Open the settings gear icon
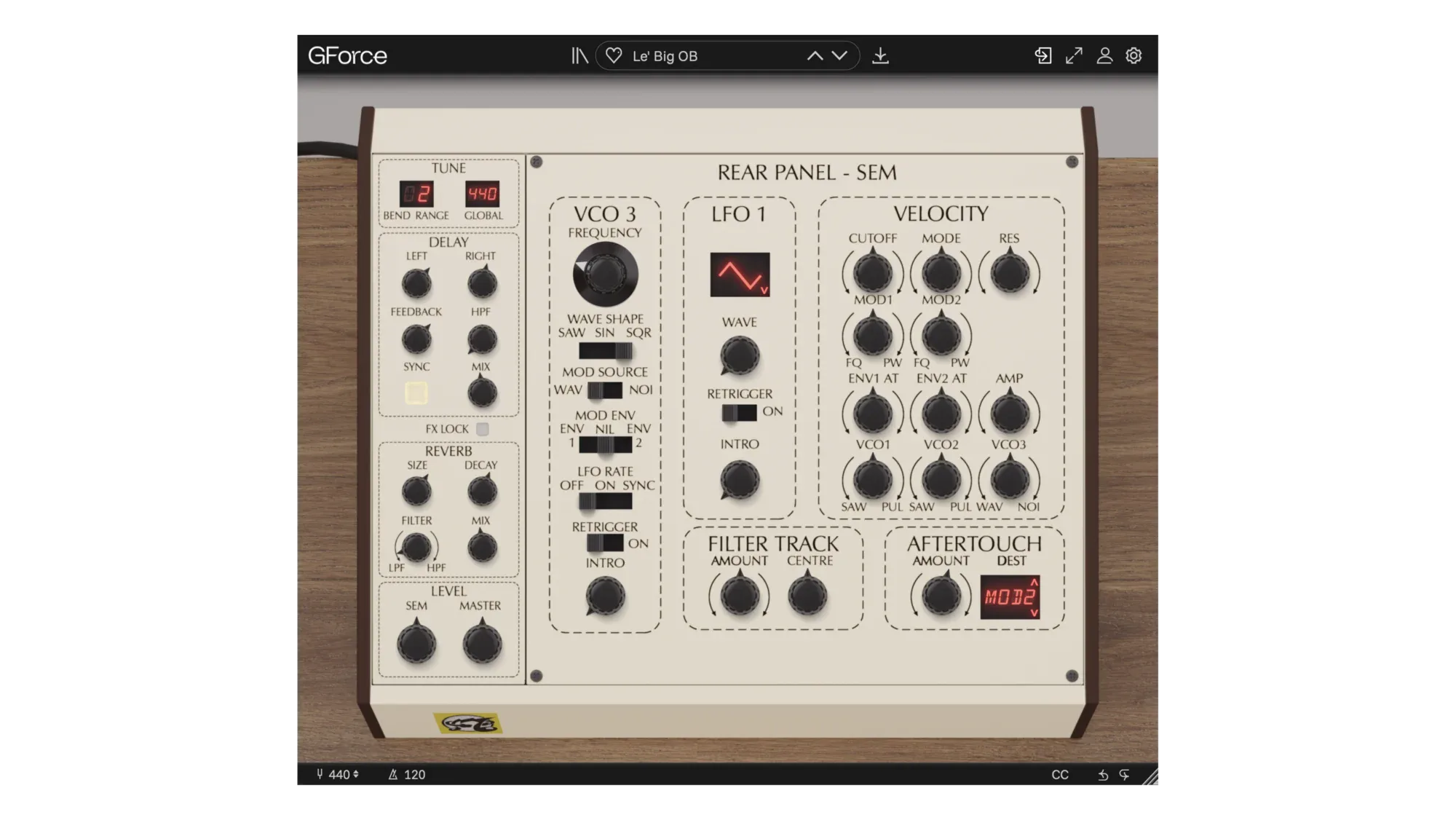Viewport: 1456px width, 820px height. pyautogui.click(x=1133, y=56)
